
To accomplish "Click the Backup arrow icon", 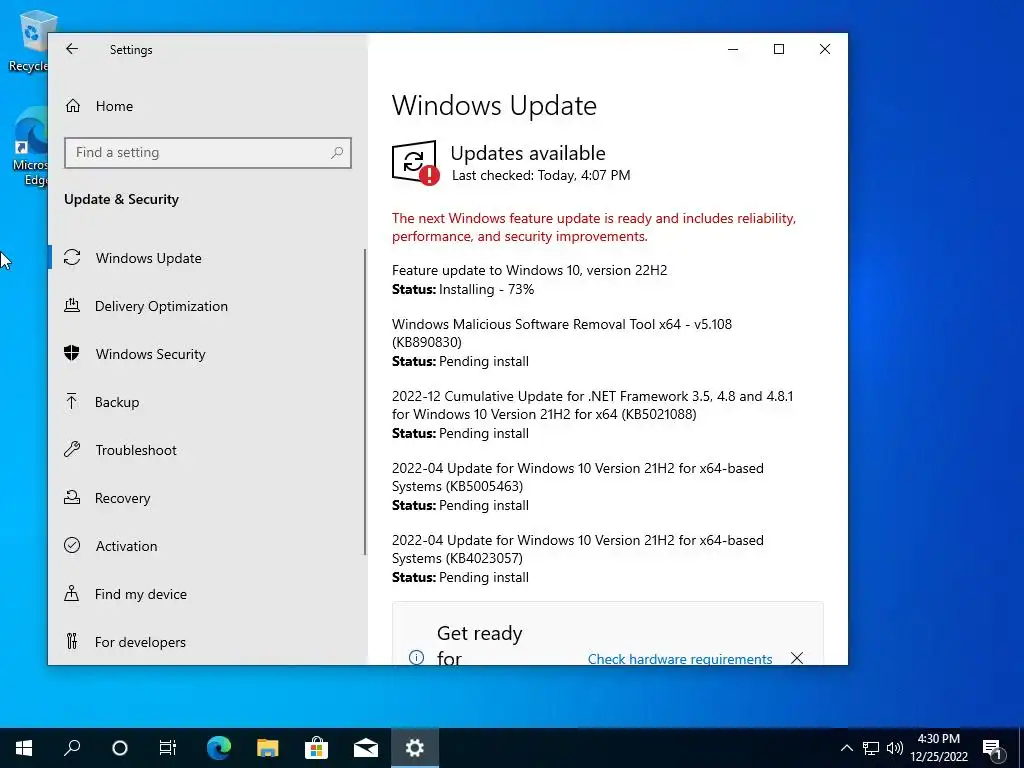I will [x=72, y=402].
